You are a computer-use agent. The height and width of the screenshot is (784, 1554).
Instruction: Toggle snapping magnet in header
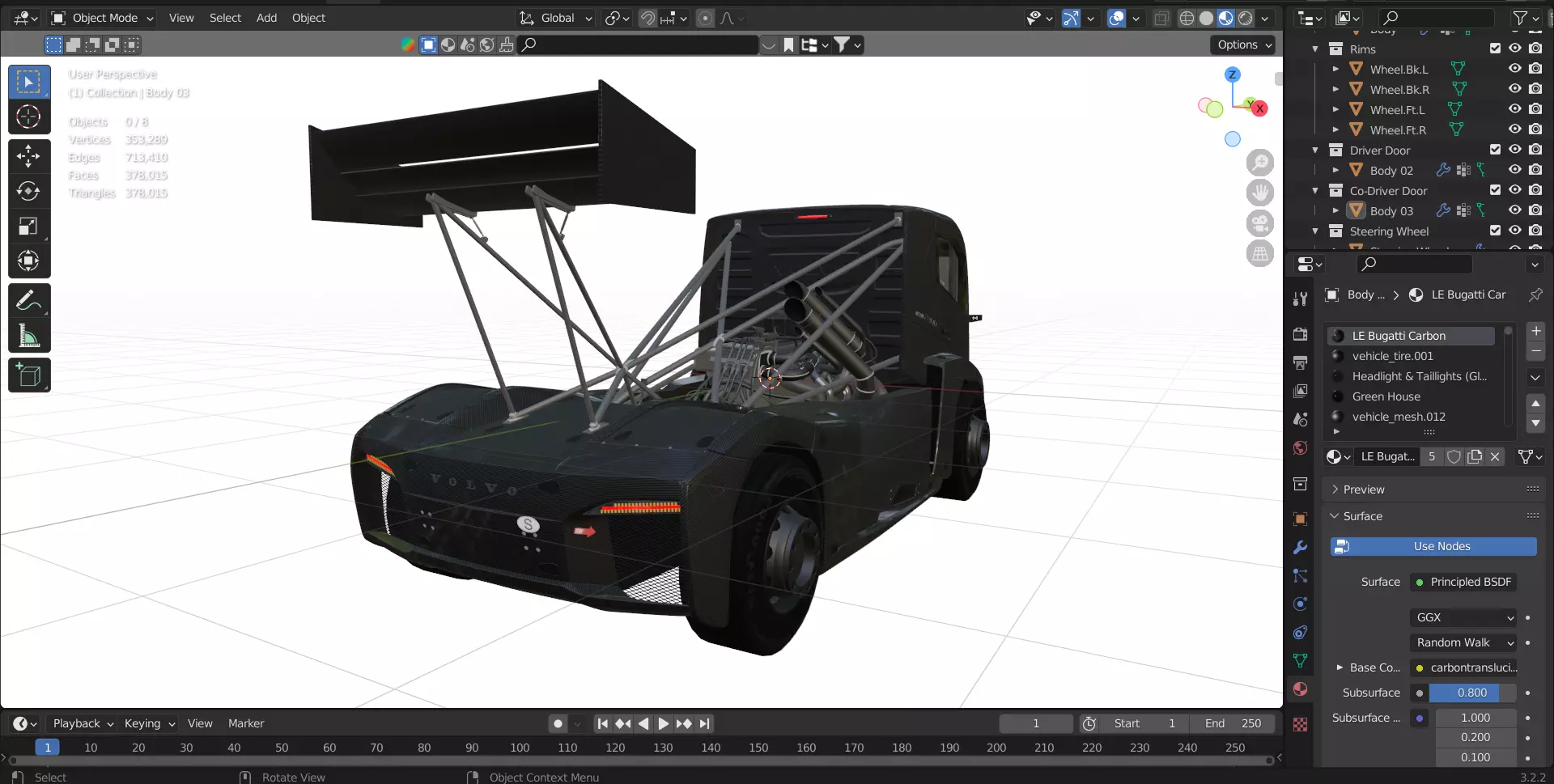[x=647, y=18]
